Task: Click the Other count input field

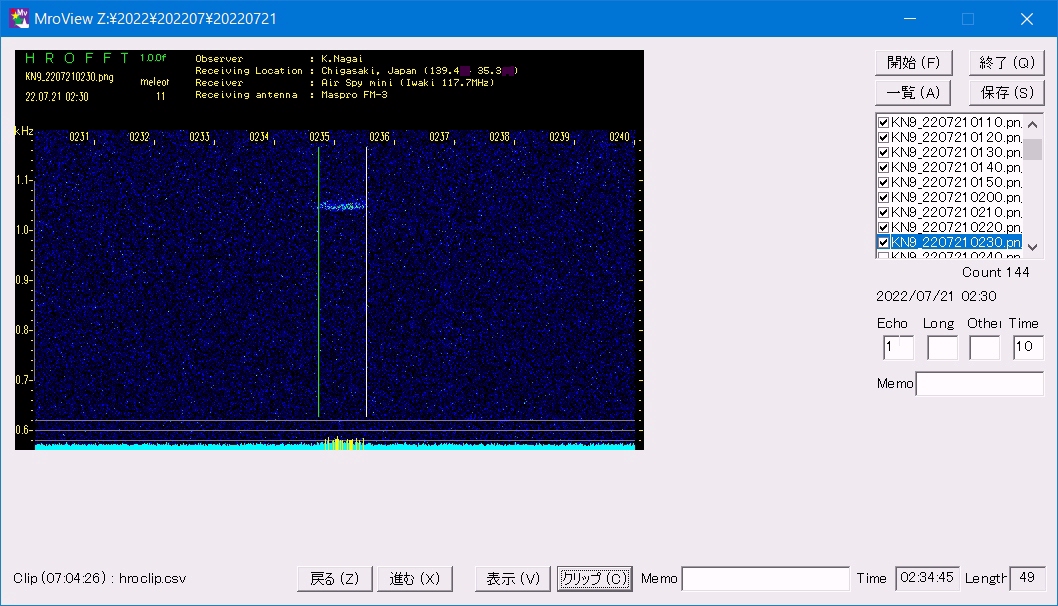Action: point(984,347)
